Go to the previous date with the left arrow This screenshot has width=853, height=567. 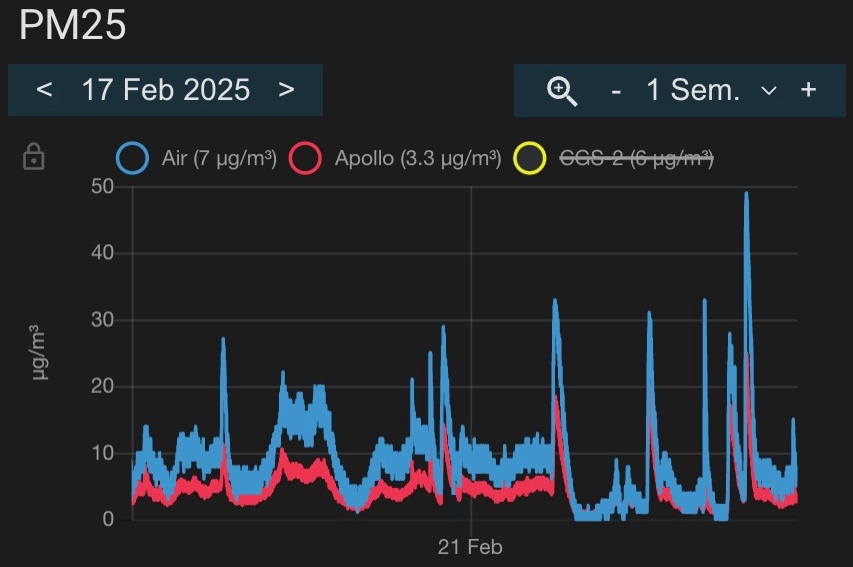coord(44,90)
